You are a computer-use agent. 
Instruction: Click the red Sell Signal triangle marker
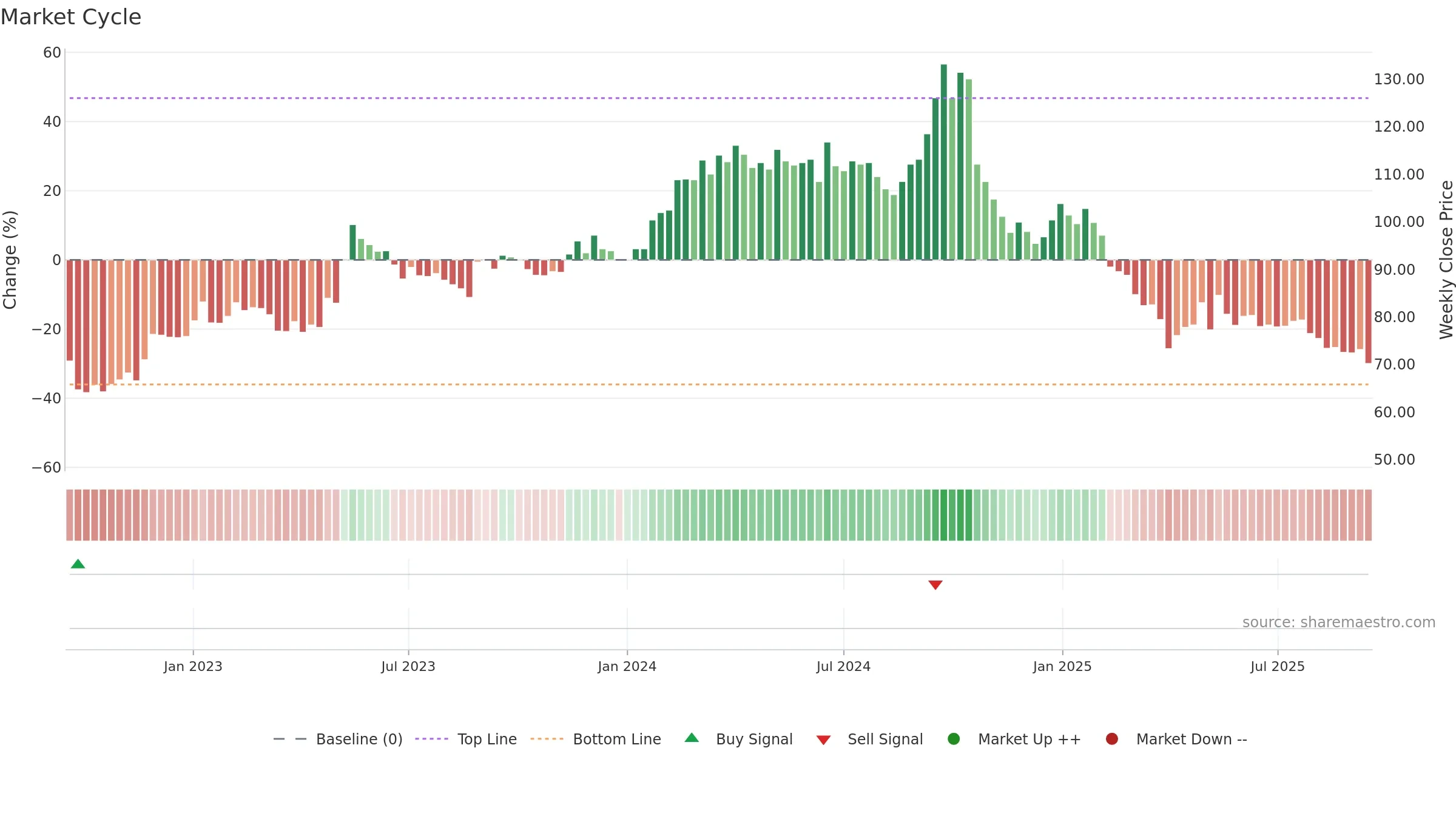click(935, 585)
